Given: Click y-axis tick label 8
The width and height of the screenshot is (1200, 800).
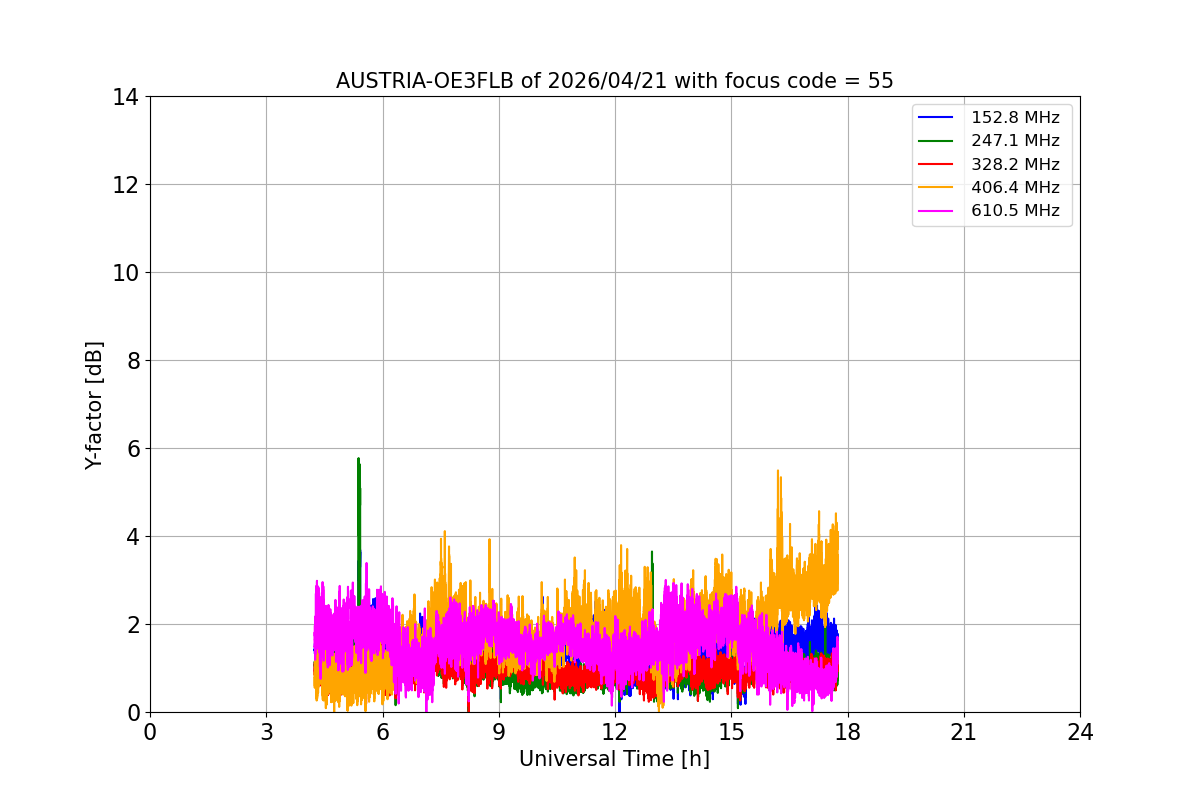Looking at the screenshot, I should [x=131, y=361].
